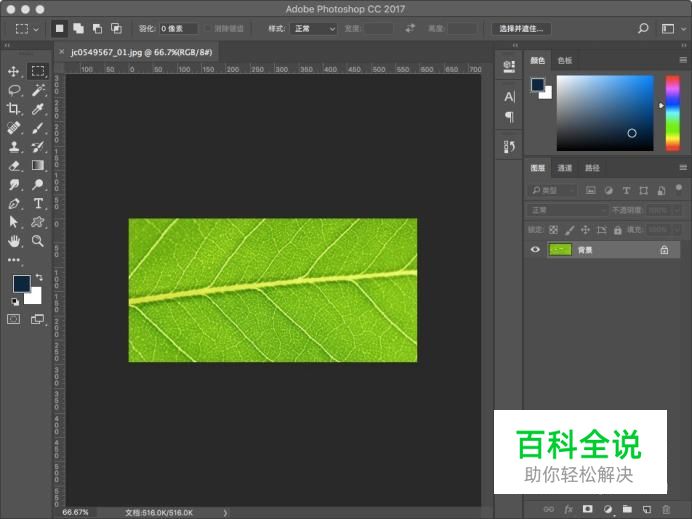Switch to the 色板 swatches tab
The height and width of the screenshot is (519, 692).
coord(565,60)
